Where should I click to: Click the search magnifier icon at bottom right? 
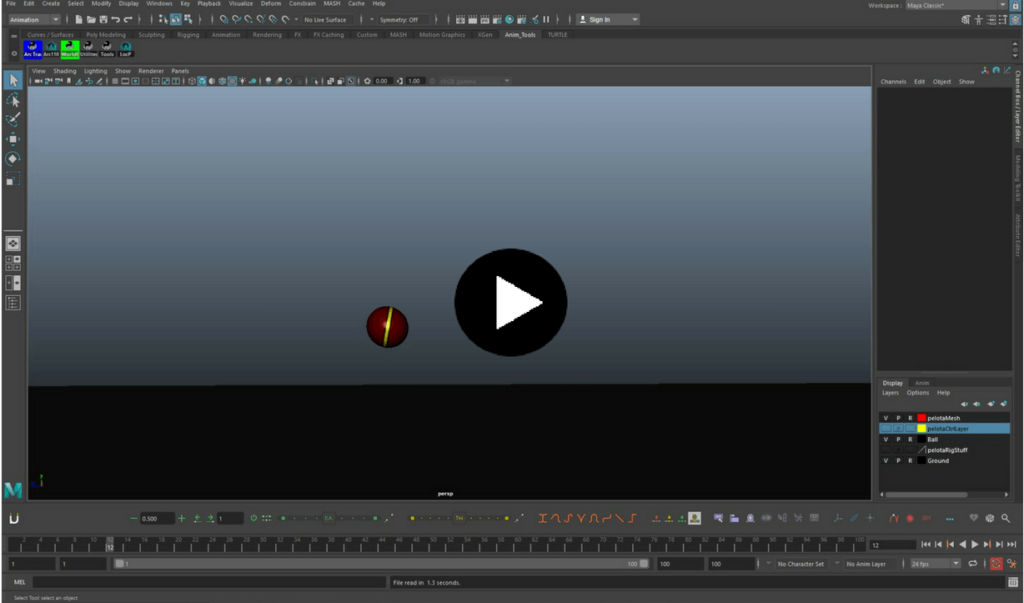(1005, 518)
